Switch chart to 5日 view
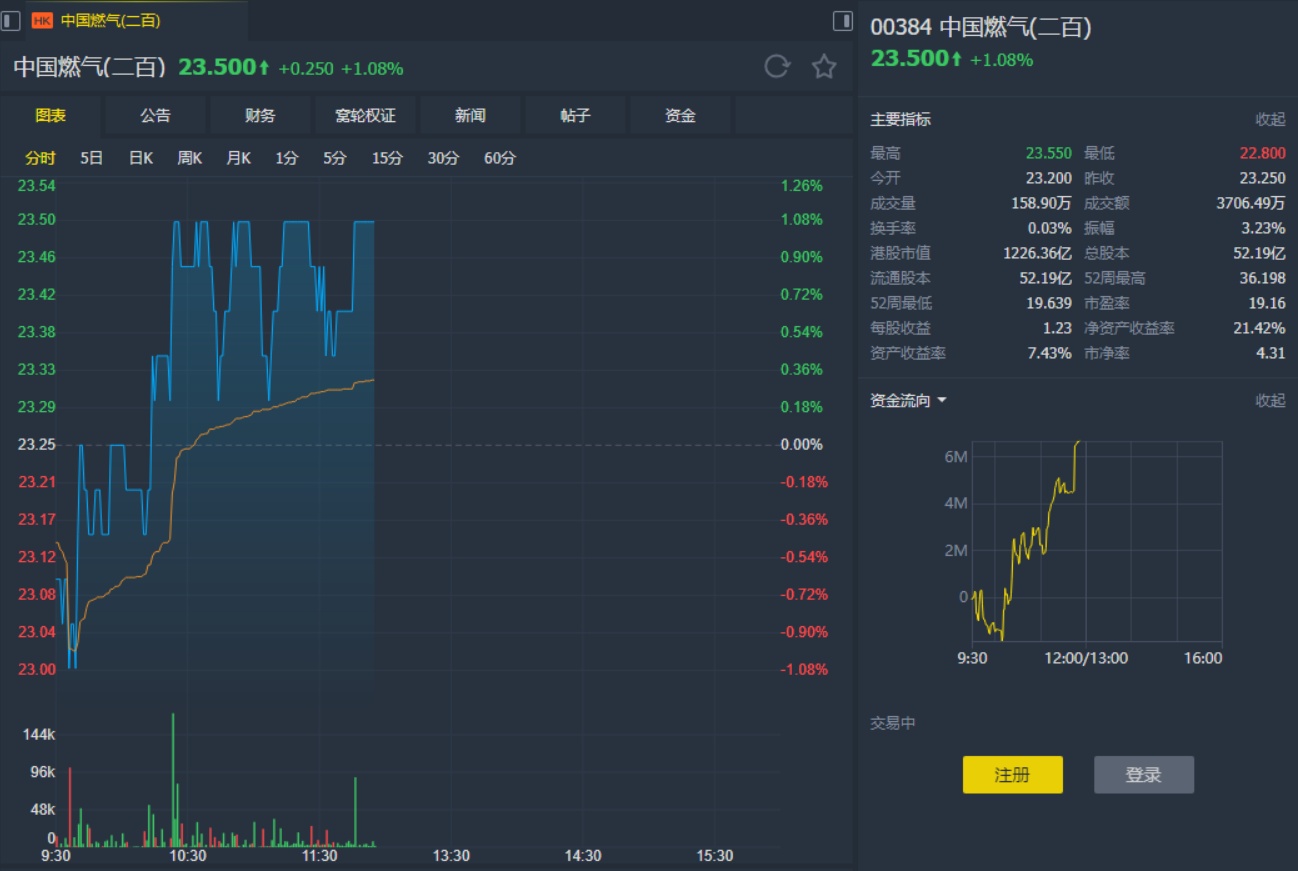 click(91, 158)
